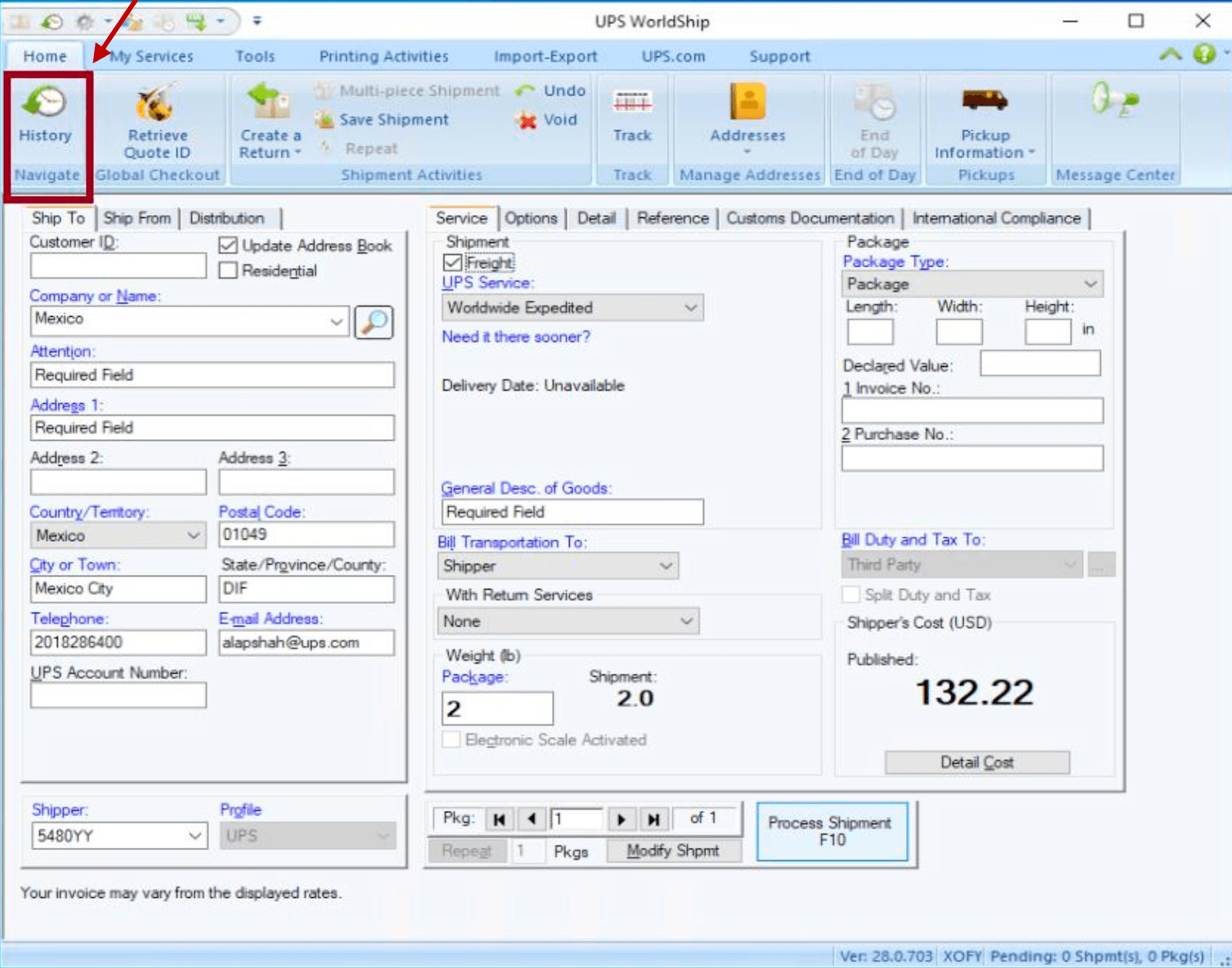Expand the With Return Services dropdown
The width and height of the screenshot is (1232, 968).
pos(686,621)
